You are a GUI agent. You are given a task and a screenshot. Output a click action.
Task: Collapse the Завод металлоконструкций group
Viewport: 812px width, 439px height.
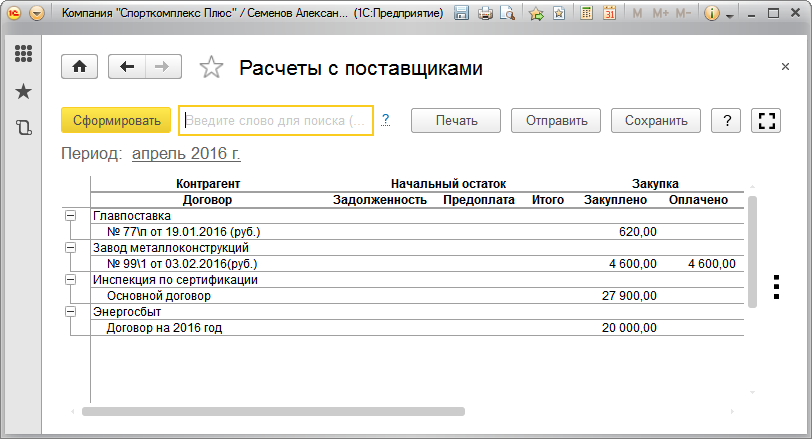pyautogui.click(x=70, y=248)
